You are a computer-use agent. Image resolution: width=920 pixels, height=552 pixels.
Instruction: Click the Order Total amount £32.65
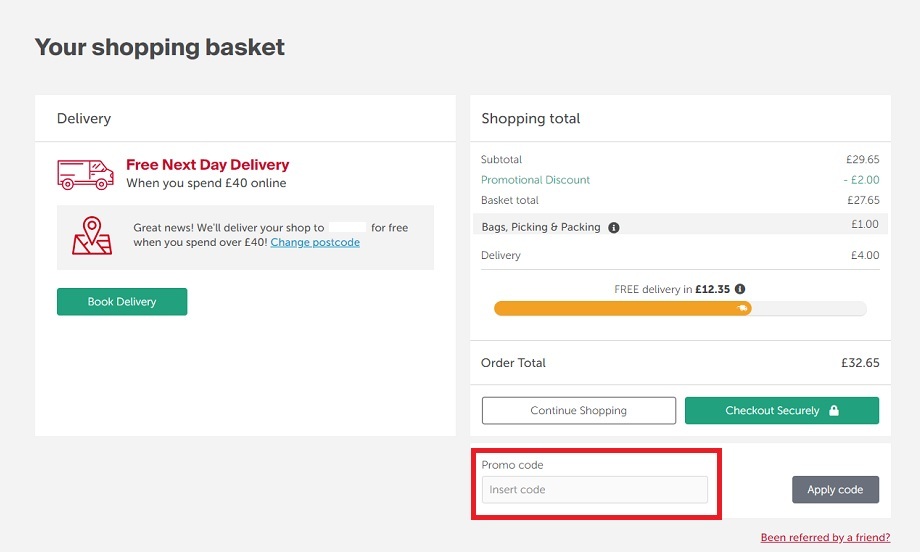[860, 363]
